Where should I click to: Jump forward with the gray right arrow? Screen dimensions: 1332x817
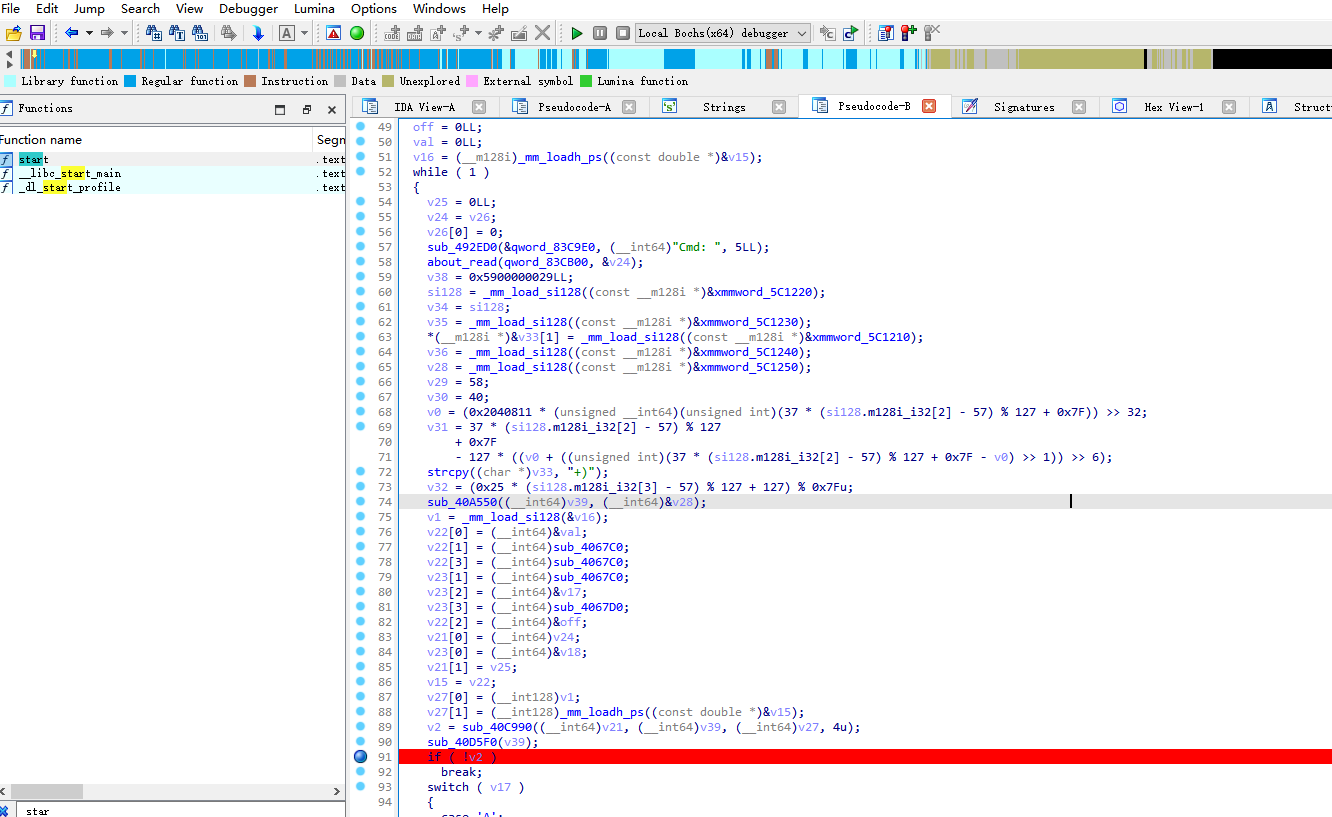107,33
